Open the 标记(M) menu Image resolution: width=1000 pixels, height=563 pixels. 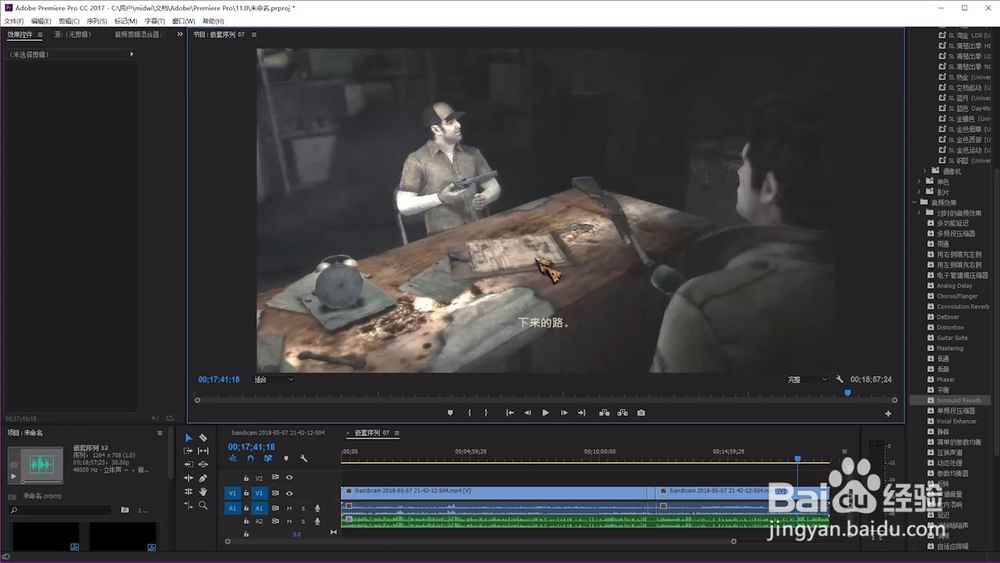pos(126,21)
